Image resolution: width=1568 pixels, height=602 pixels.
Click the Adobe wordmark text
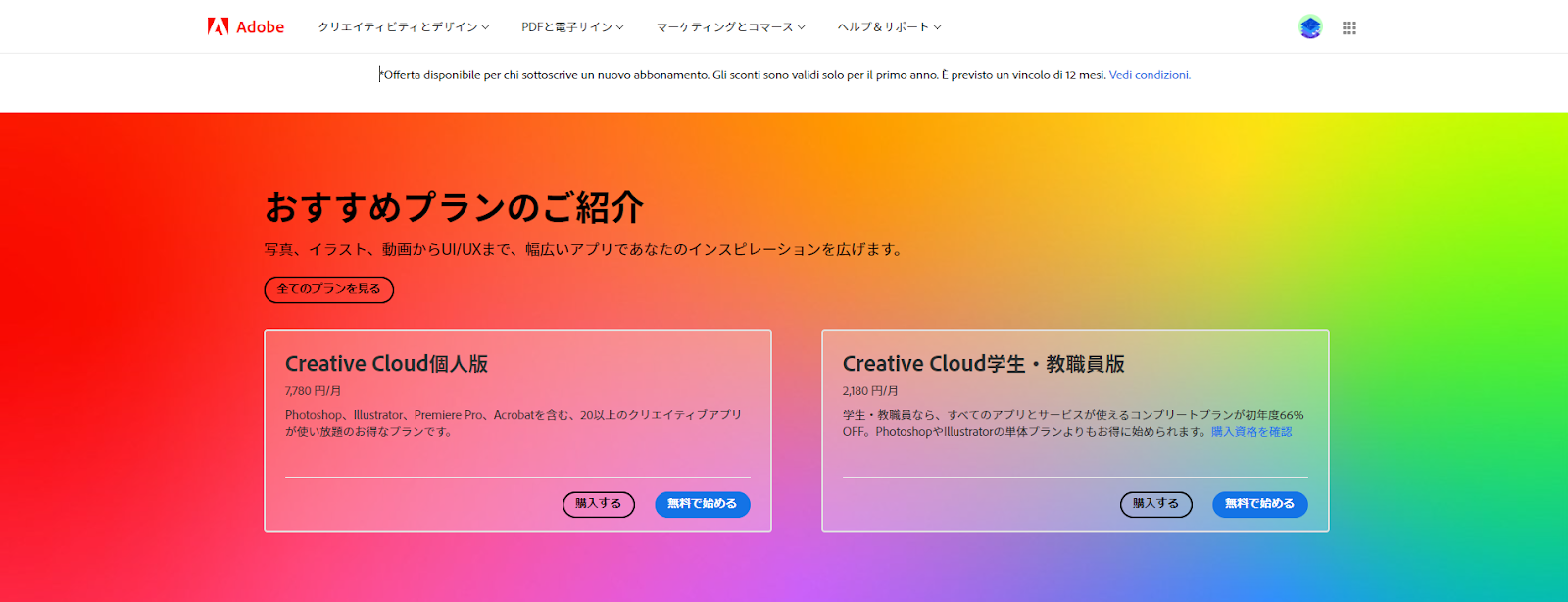click(x=261, y=27)
